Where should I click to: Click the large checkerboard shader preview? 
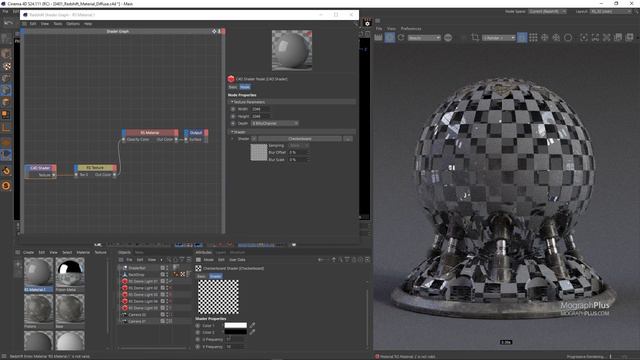pyautogui.click(x=218, y=297)
